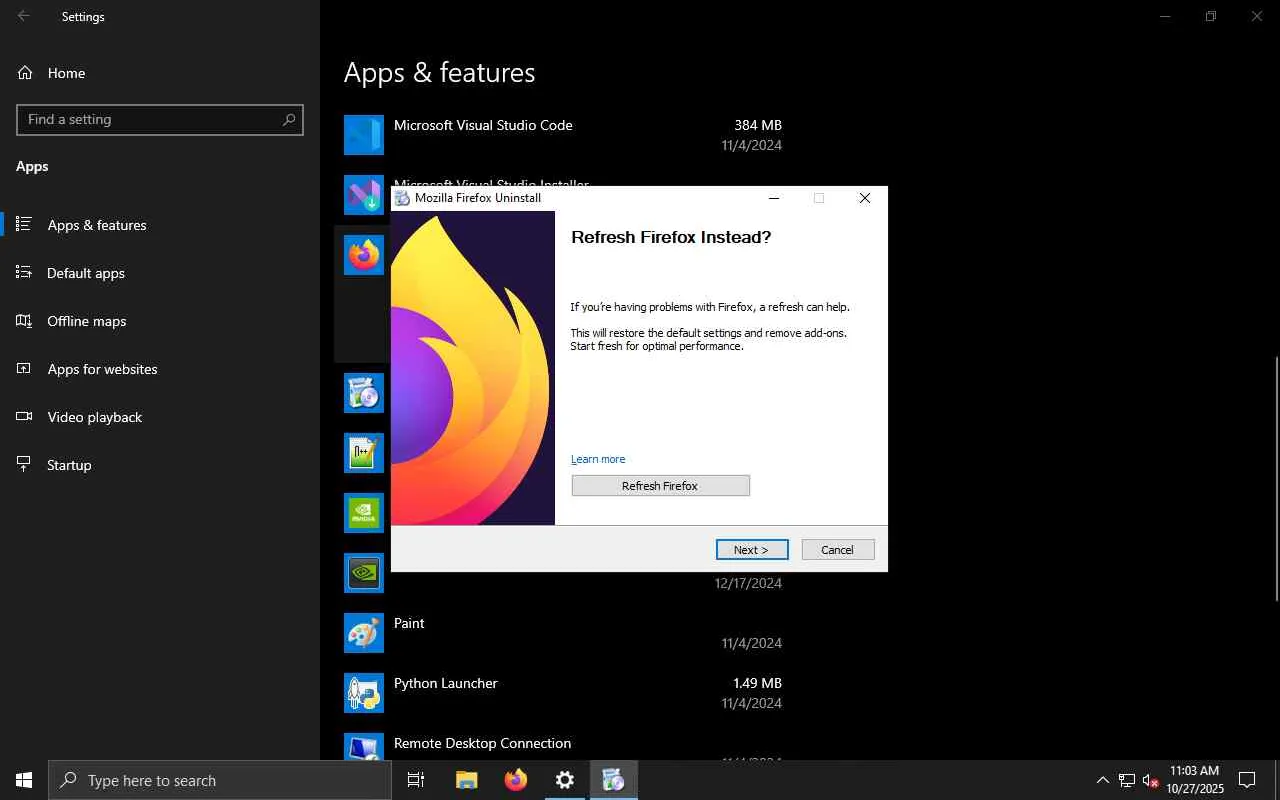This screenshot has width=1280, height=800.
Task: Open Task View from the taskbar
Action: tap(416, 780)
